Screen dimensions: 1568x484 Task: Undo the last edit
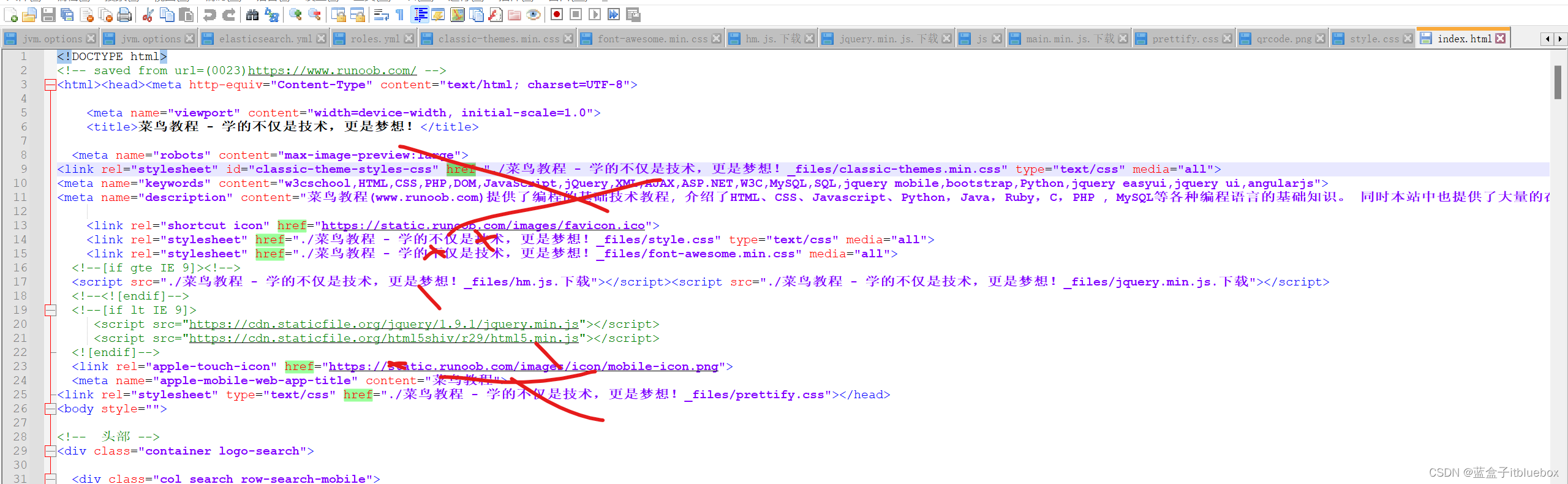(x=209, y=15)
